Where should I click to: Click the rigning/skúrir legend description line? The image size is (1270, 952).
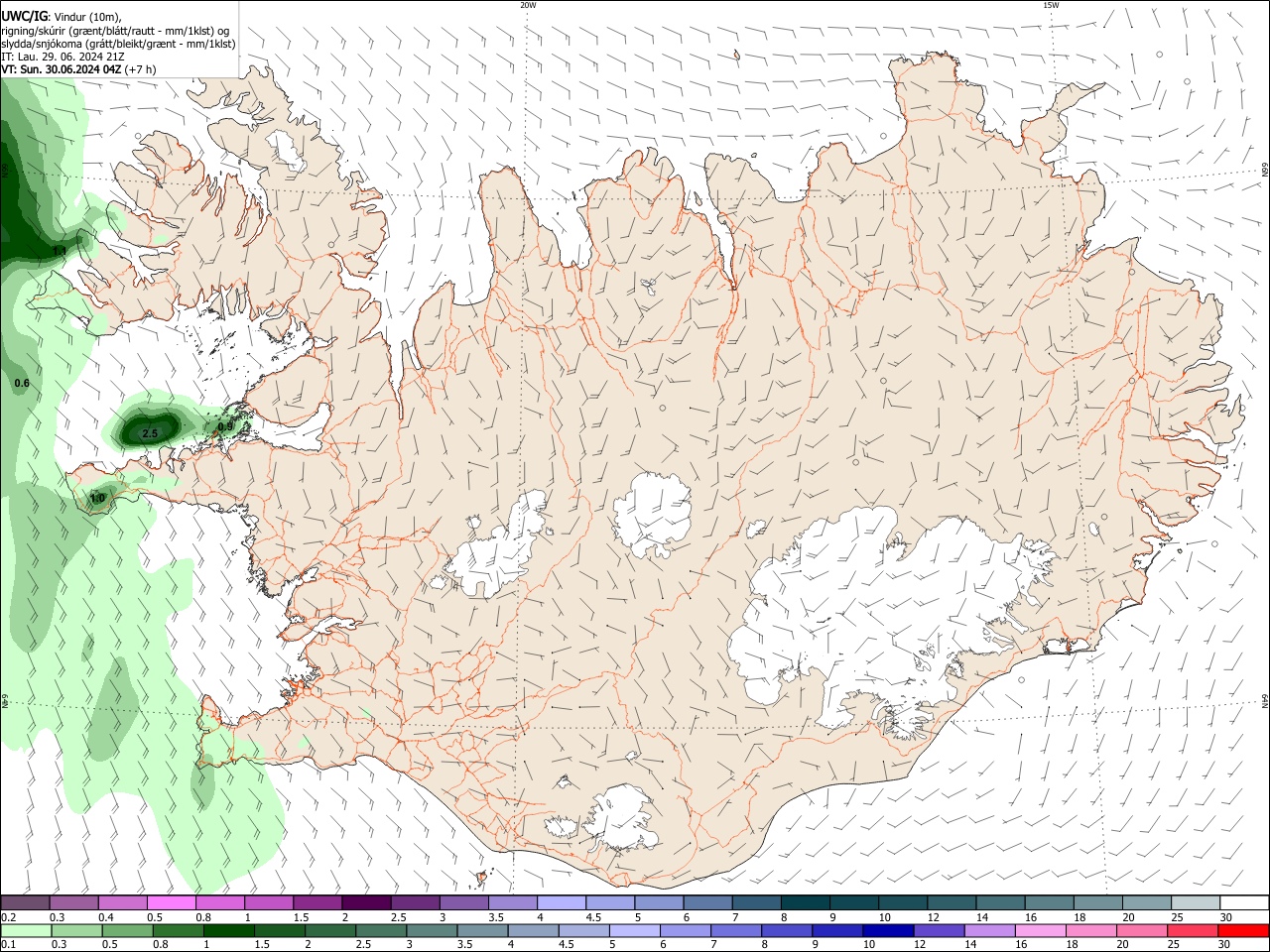pyautogui.click(x=115, y=31)
